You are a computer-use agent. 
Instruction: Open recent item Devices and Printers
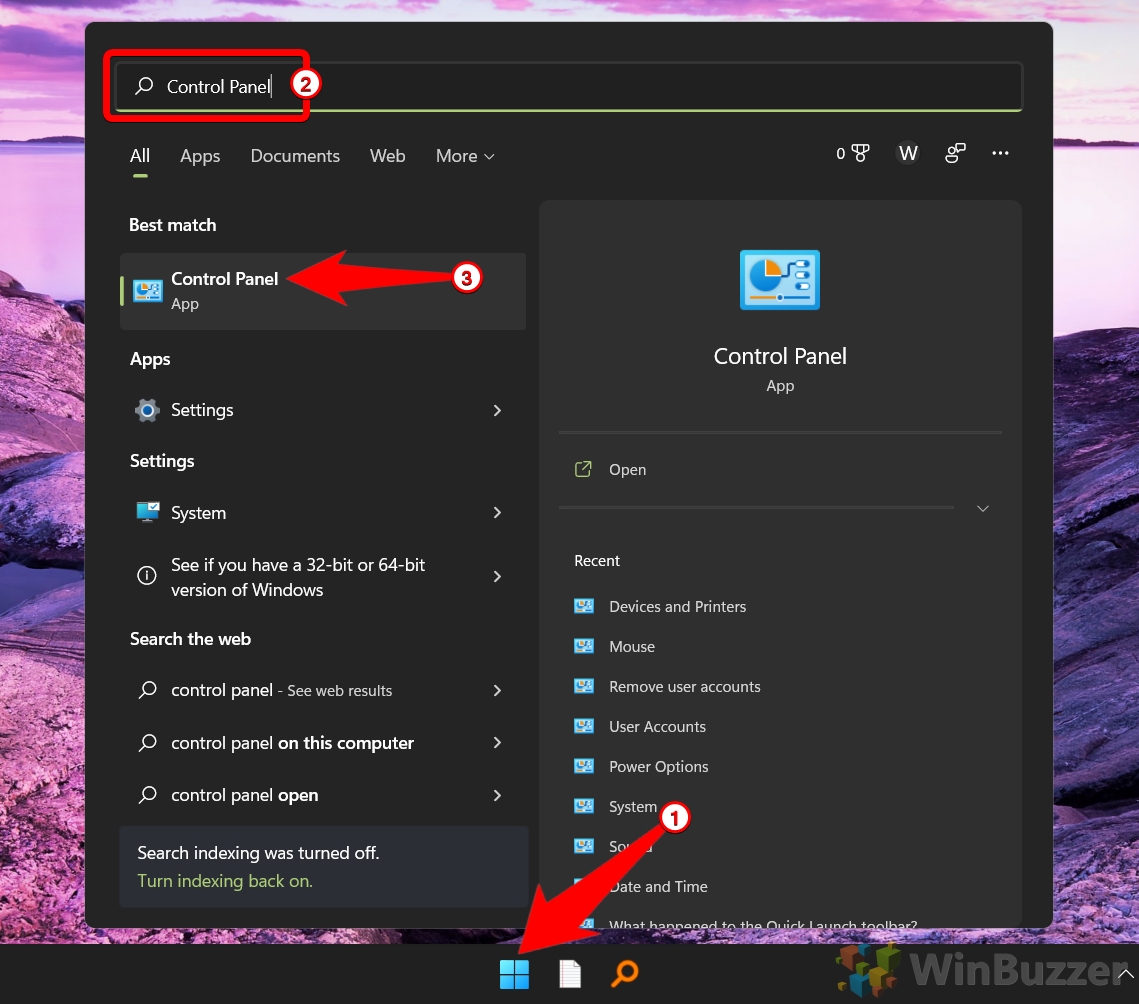(677, 607)
